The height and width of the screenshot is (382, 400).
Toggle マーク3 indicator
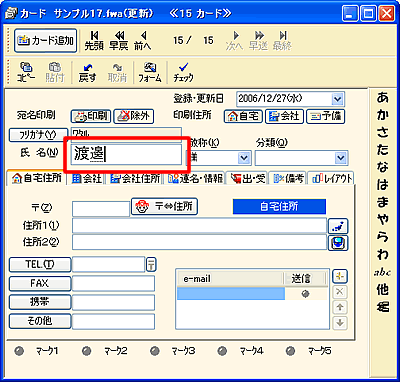pyautogui.click(x=154, y=351)
